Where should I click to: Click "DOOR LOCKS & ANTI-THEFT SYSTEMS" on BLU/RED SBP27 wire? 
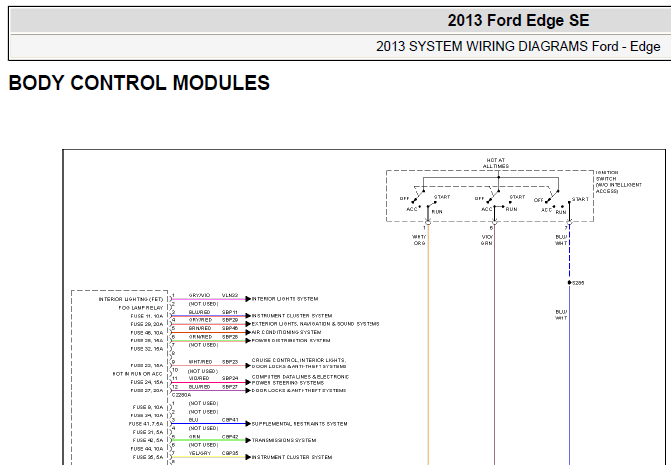pyautogui.click(x=299, y=390)
